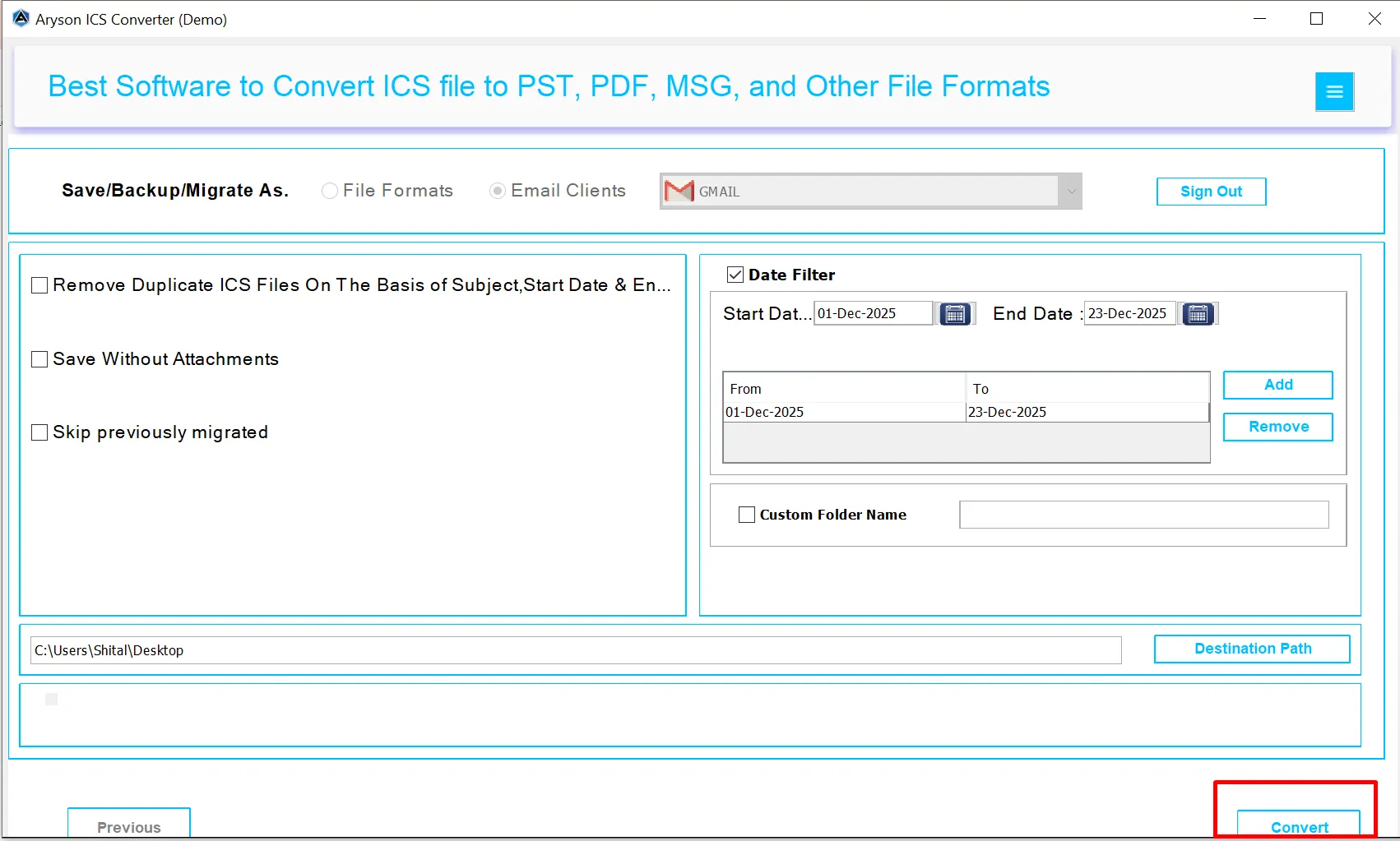The height and width of the screenshot is (841, 1400).
Task: Open the Start Date calendar picker
Action: click(954, 313)
